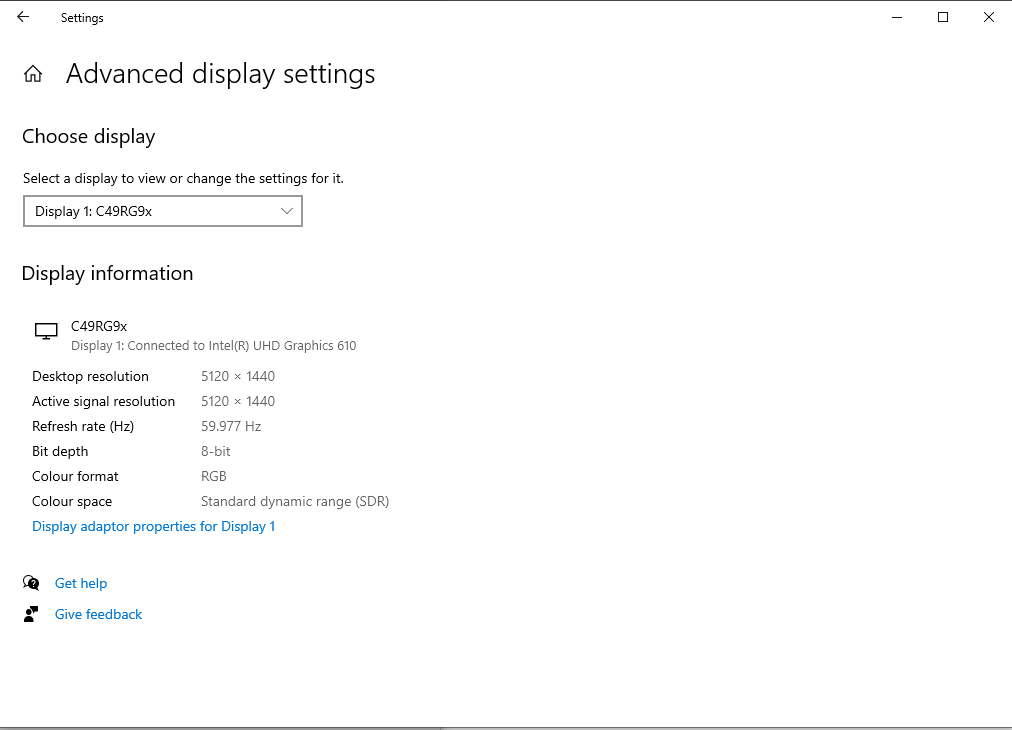Screen dimensions: 1012x730
Task: Click the Give feedback link
Action: [x=98, y=614]
